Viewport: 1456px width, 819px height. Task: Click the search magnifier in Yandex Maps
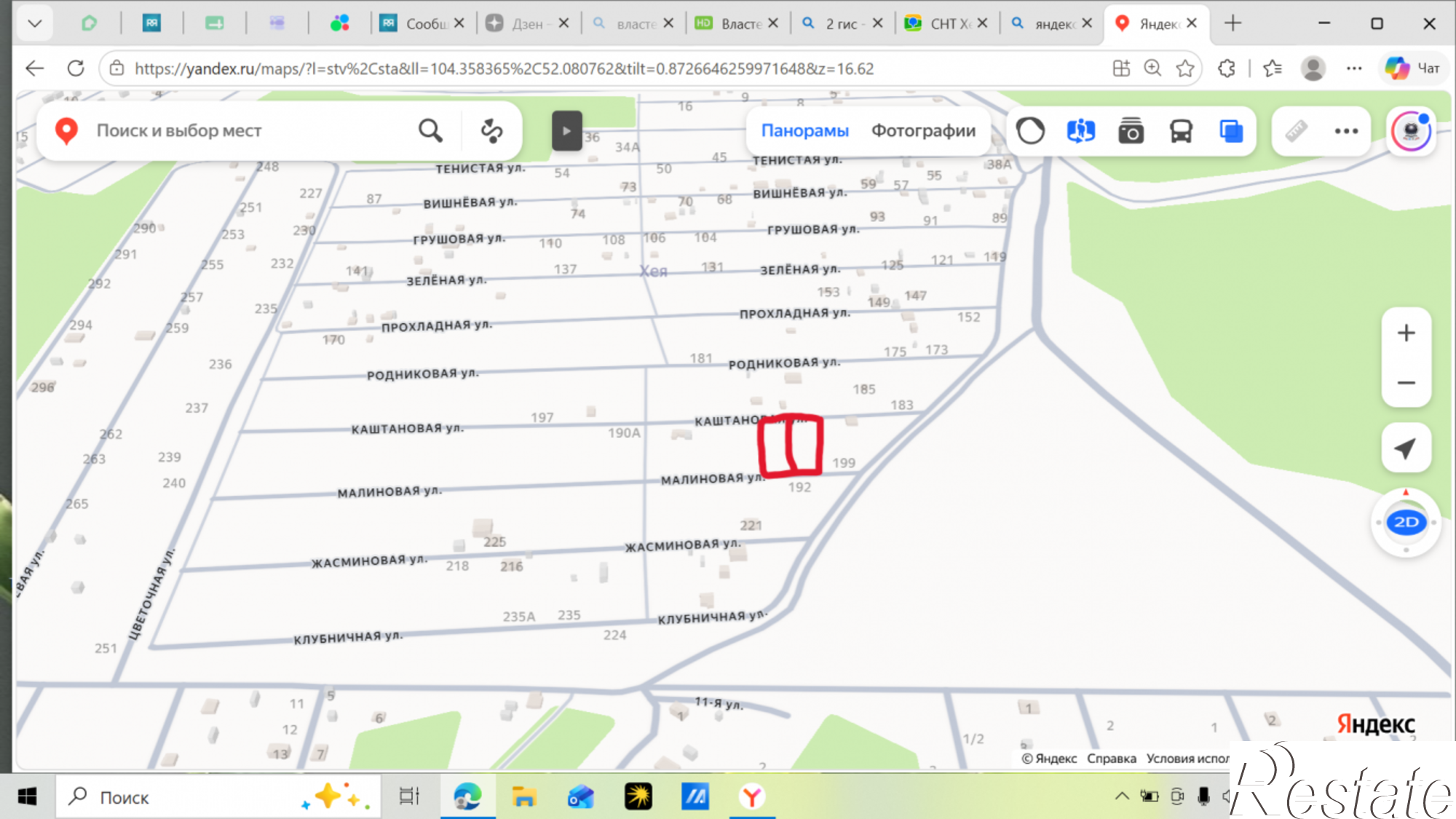430,131
